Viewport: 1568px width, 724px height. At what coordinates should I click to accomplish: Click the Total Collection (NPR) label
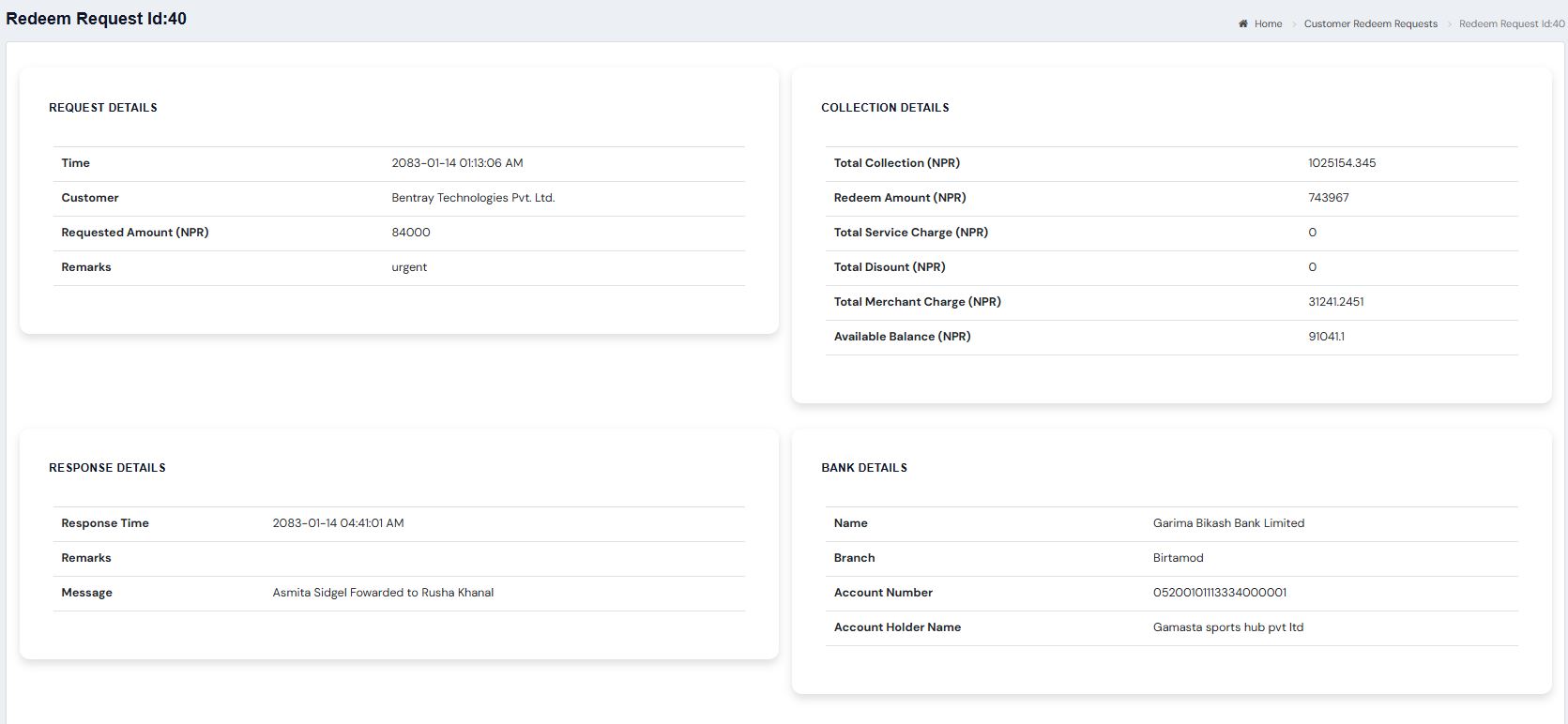(x=897, y=163)
